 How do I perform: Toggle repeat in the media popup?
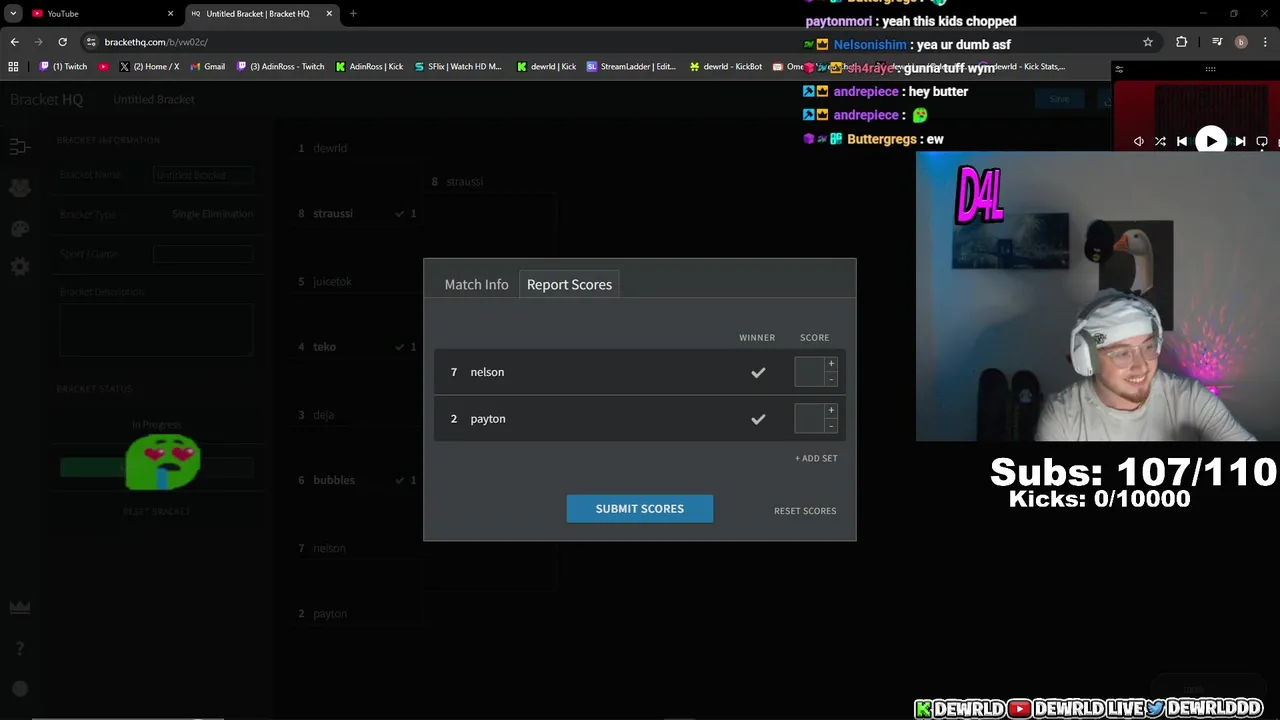point(1262,141)
